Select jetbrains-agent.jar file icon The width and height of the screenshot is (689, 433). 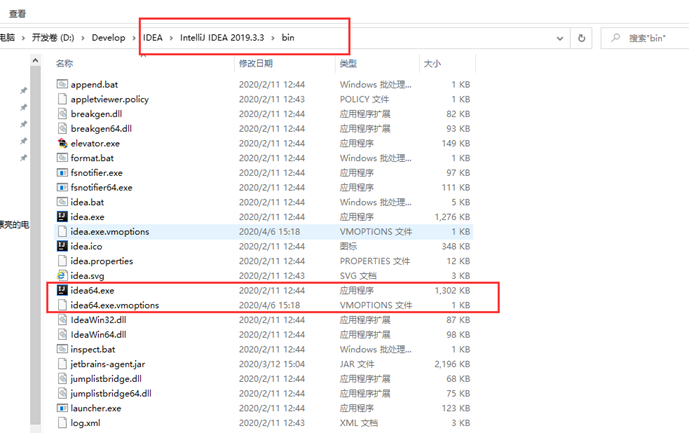62,364
